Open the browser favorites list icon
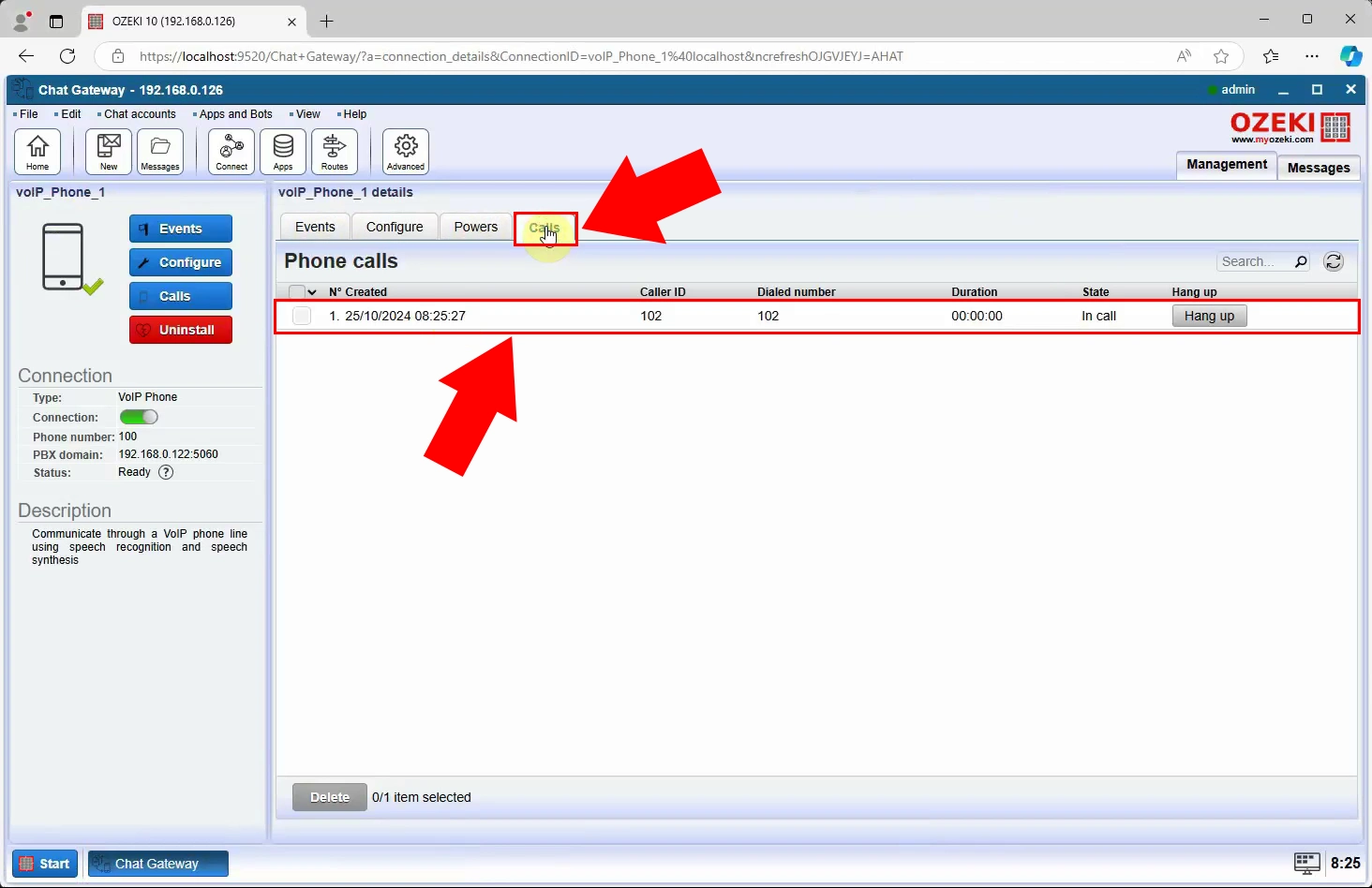The height and width of the screenshot is (888, 1372). tap(1271, 56)
